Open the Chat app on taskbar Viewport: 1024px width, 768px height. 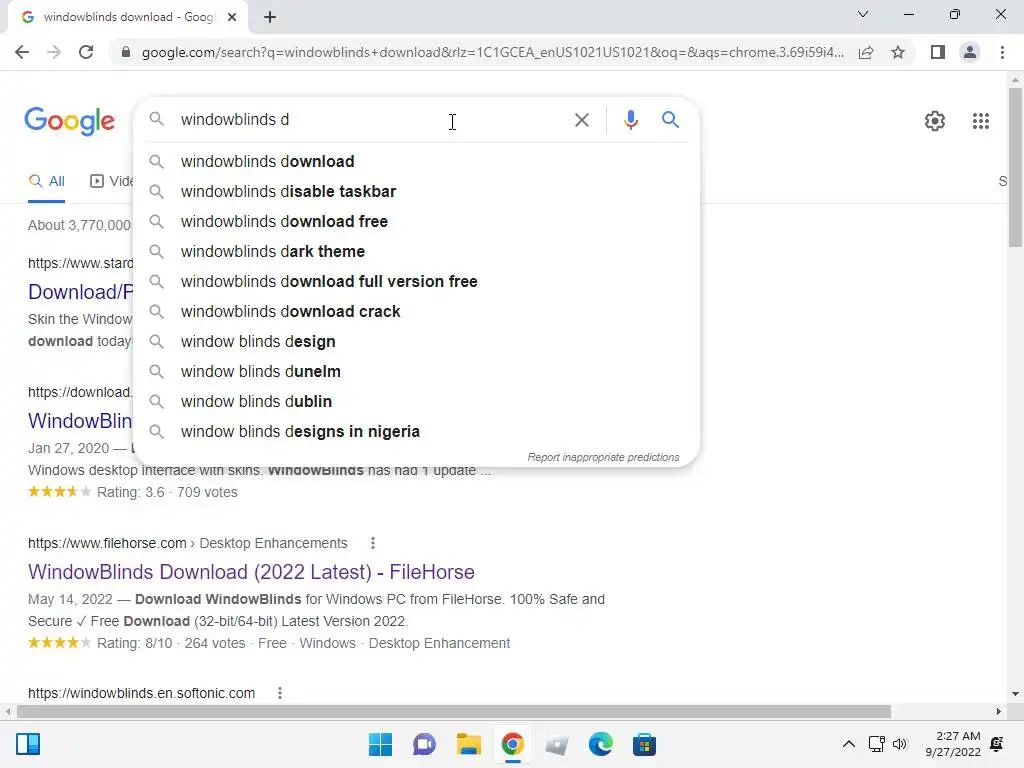[x=424, y=744]
